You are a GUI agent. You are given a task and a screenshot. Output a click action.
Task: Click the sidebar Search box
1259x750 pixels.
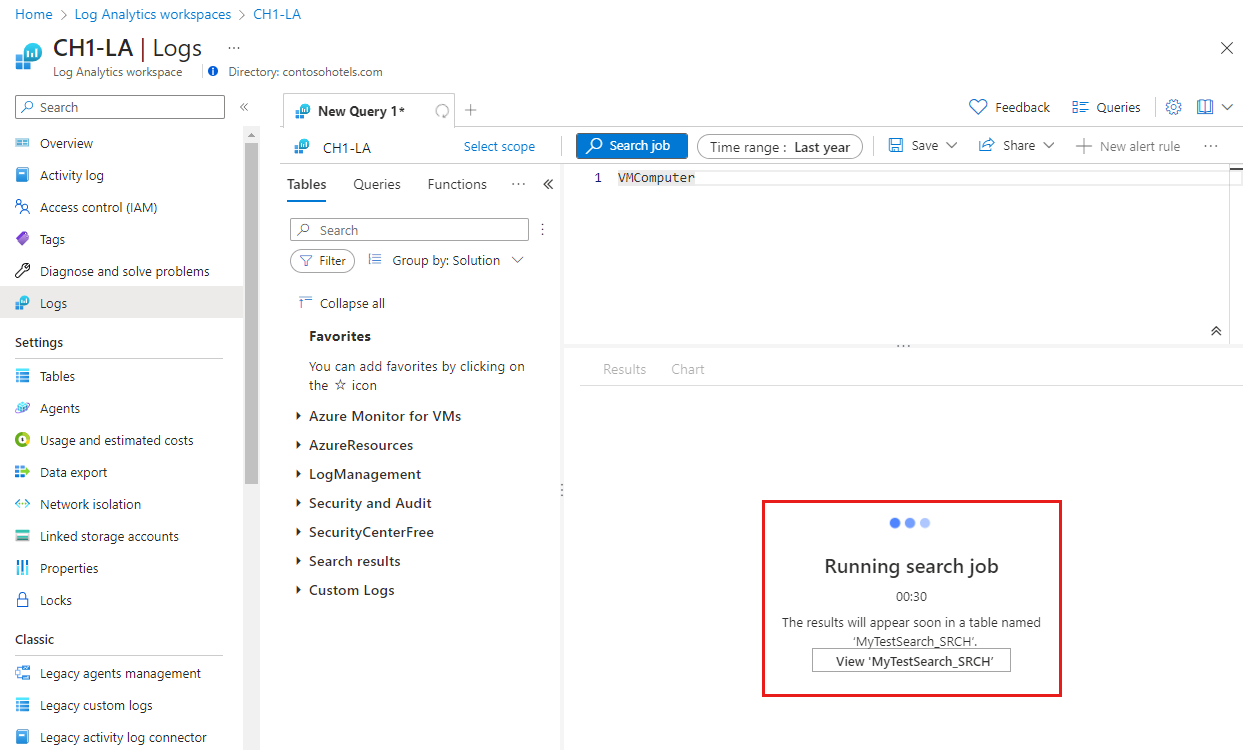coord(120,107)
